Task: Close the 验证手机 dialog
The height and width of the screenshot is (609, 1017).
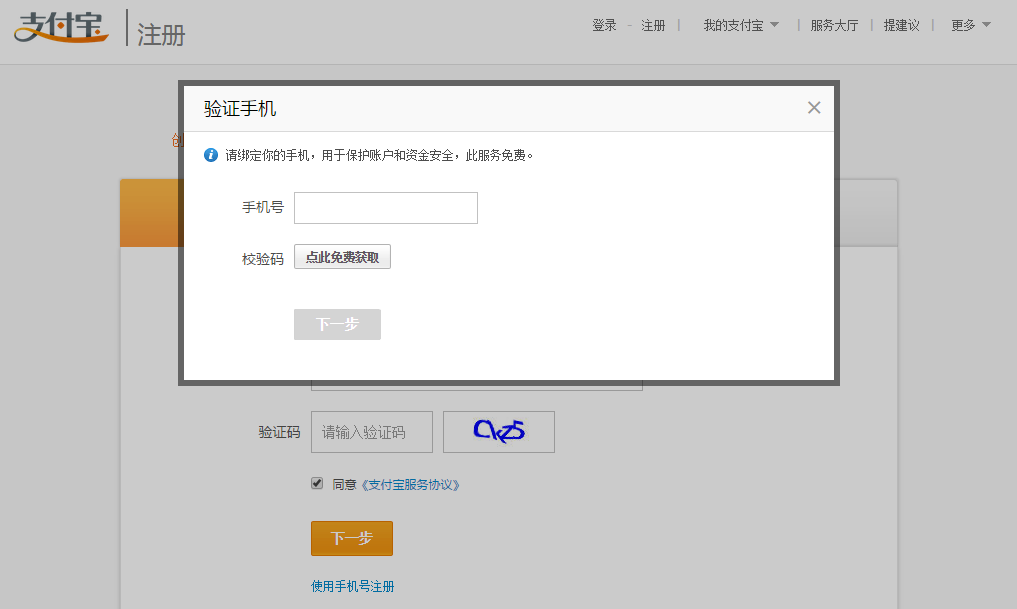Action: coord(814,108)
